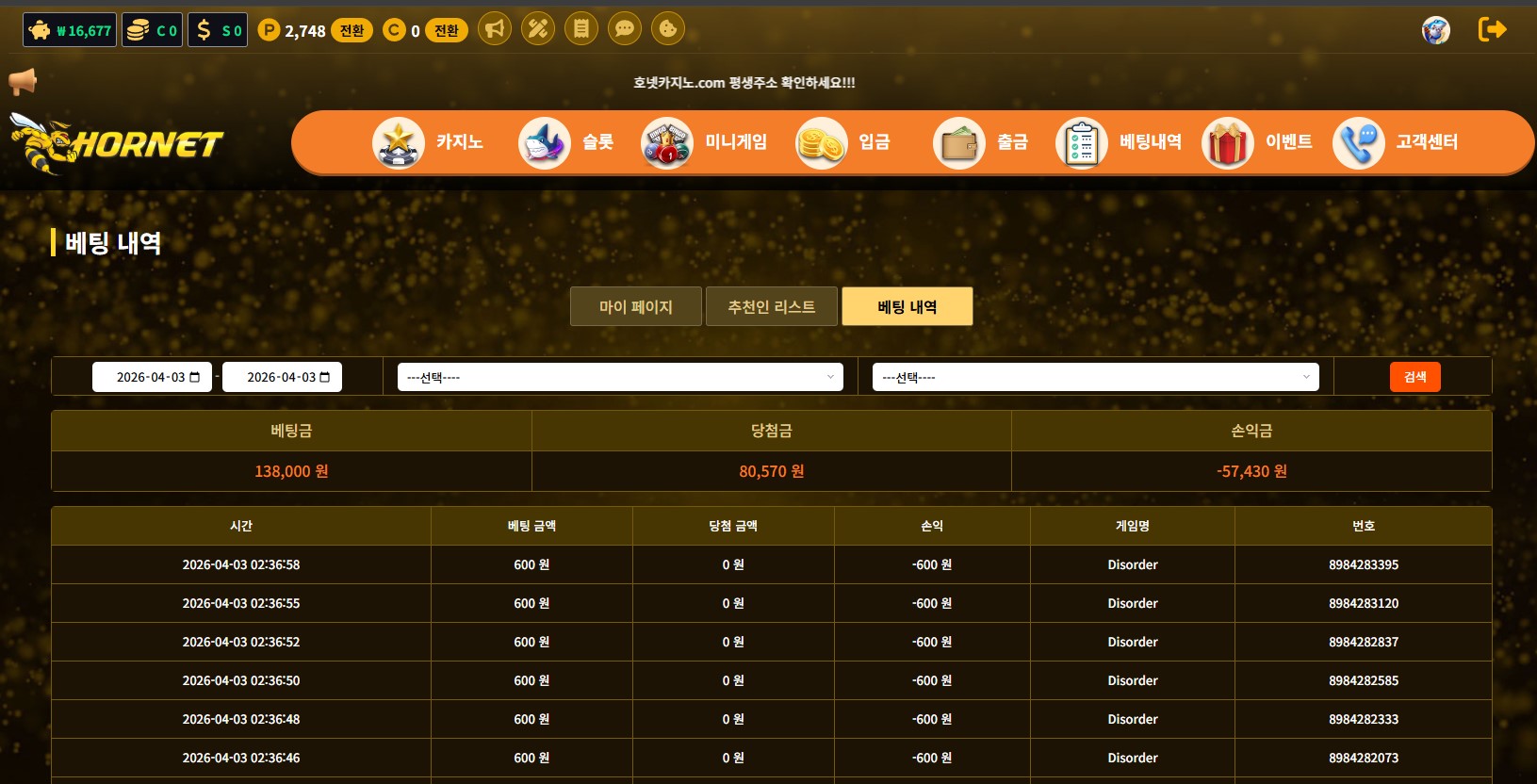
Task: Click the Hornet logo
Action: (117, 143)
